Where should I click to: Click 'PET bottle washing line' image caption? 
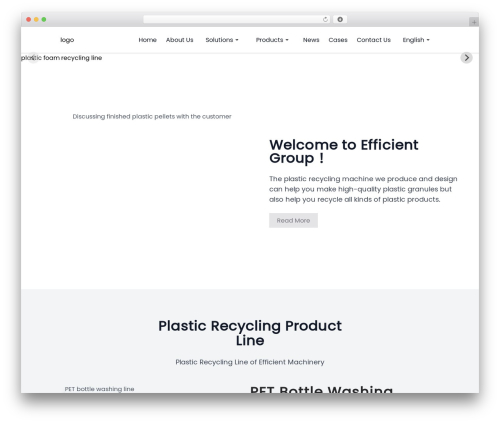(x=99, y=389)
